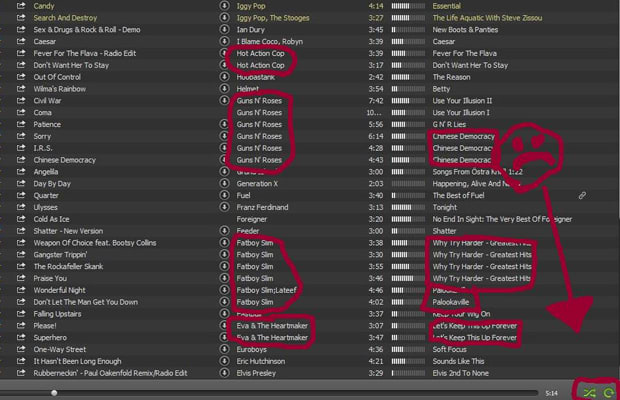Select the track titled Angelila

pos(45,172)
